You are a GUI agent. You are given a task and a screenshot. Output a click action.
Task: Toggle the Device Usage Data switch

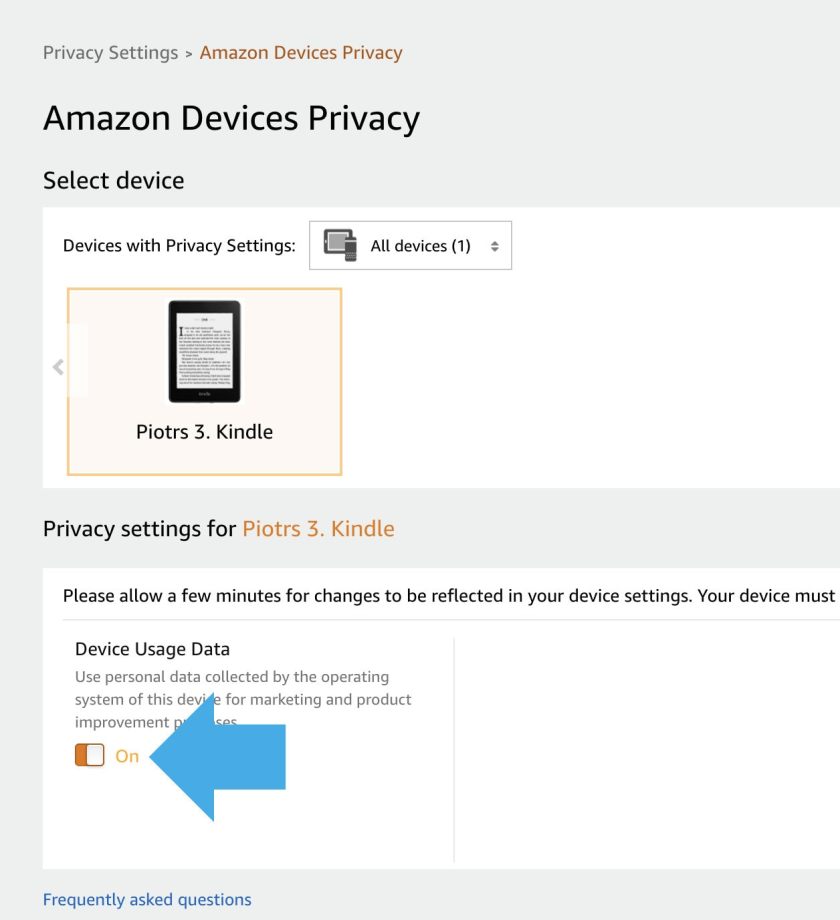pyautogui.click(x=89, y=756)
